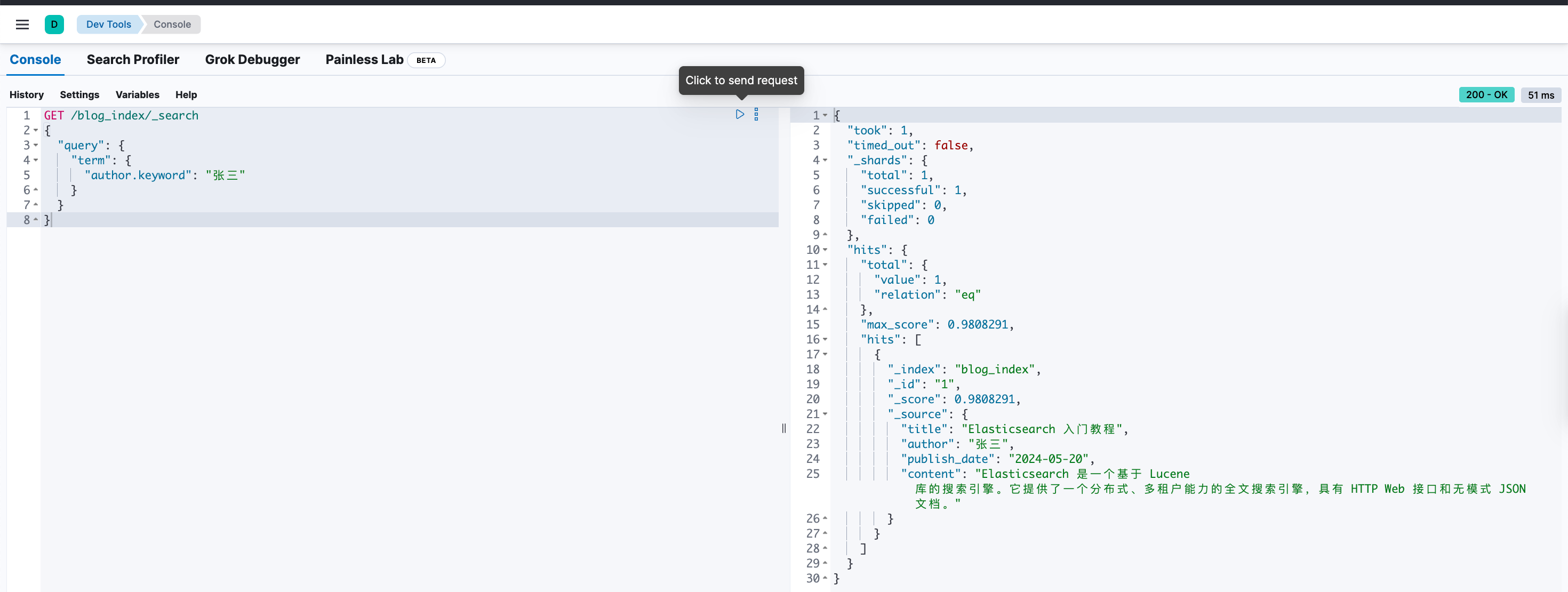Collapse request line 2 fold arrow
The image size is (1568, 592).
36,130
